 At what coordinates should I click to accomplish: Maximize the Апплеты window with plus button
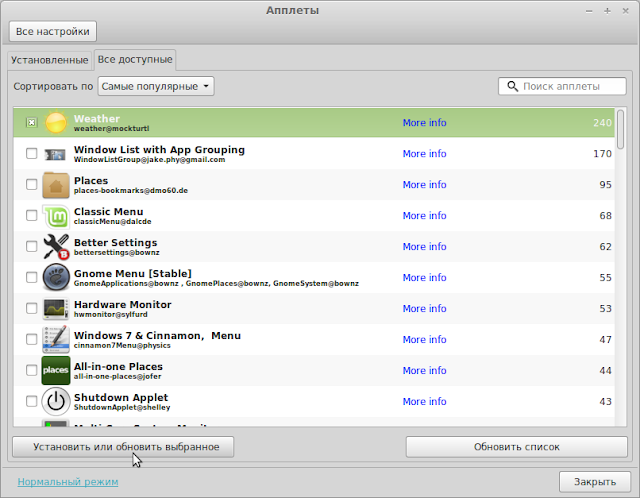(607, 11)
